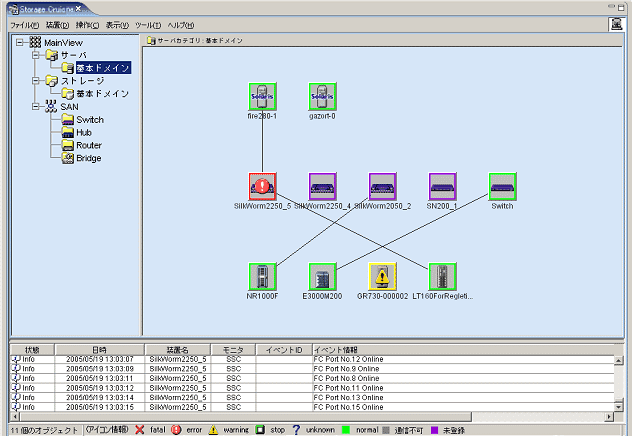Open the 操作(C) menu
632x436 pixels.
tap(87, 25)
